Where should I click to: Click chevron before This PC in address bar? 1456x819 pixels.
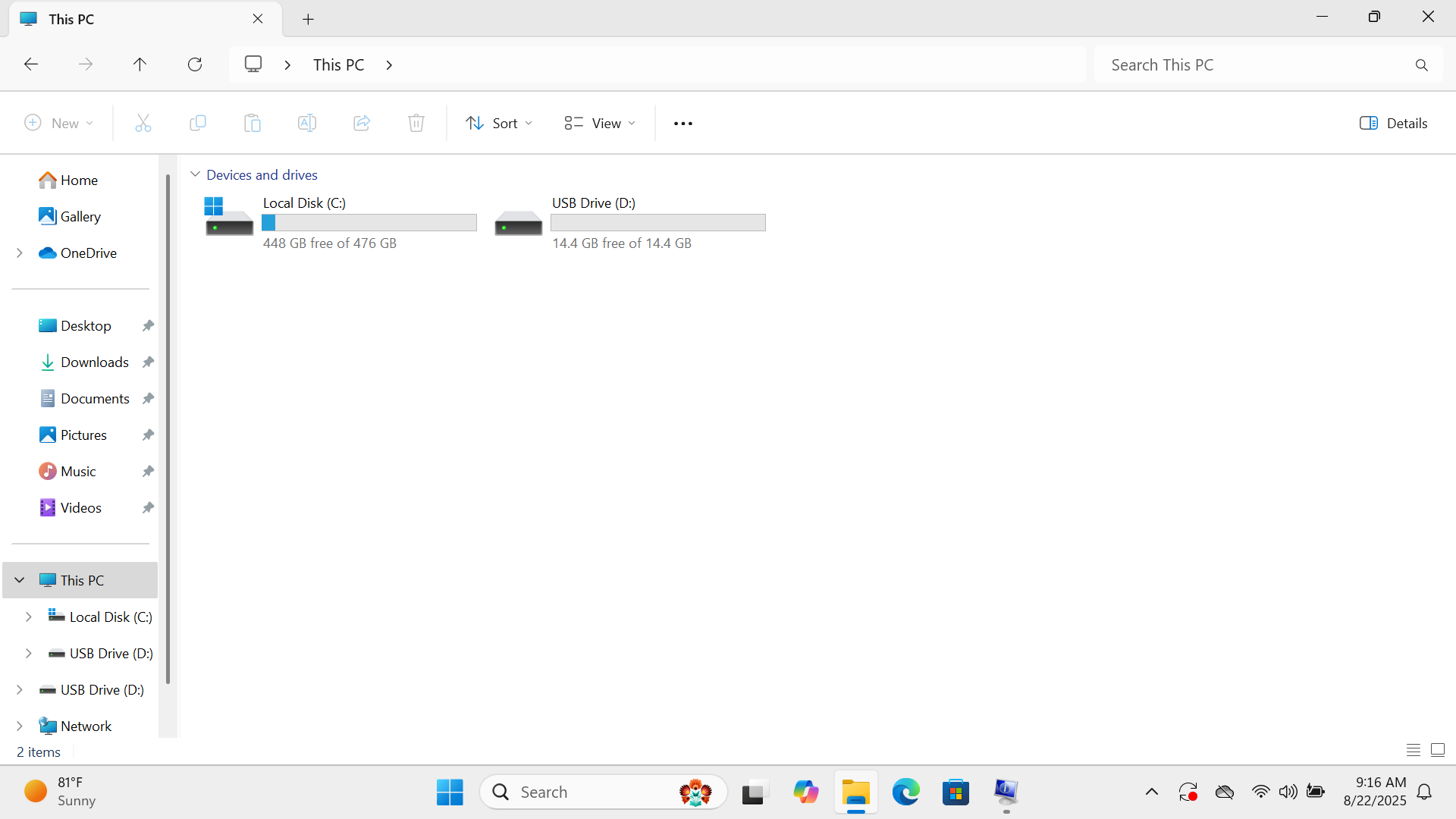287,65
